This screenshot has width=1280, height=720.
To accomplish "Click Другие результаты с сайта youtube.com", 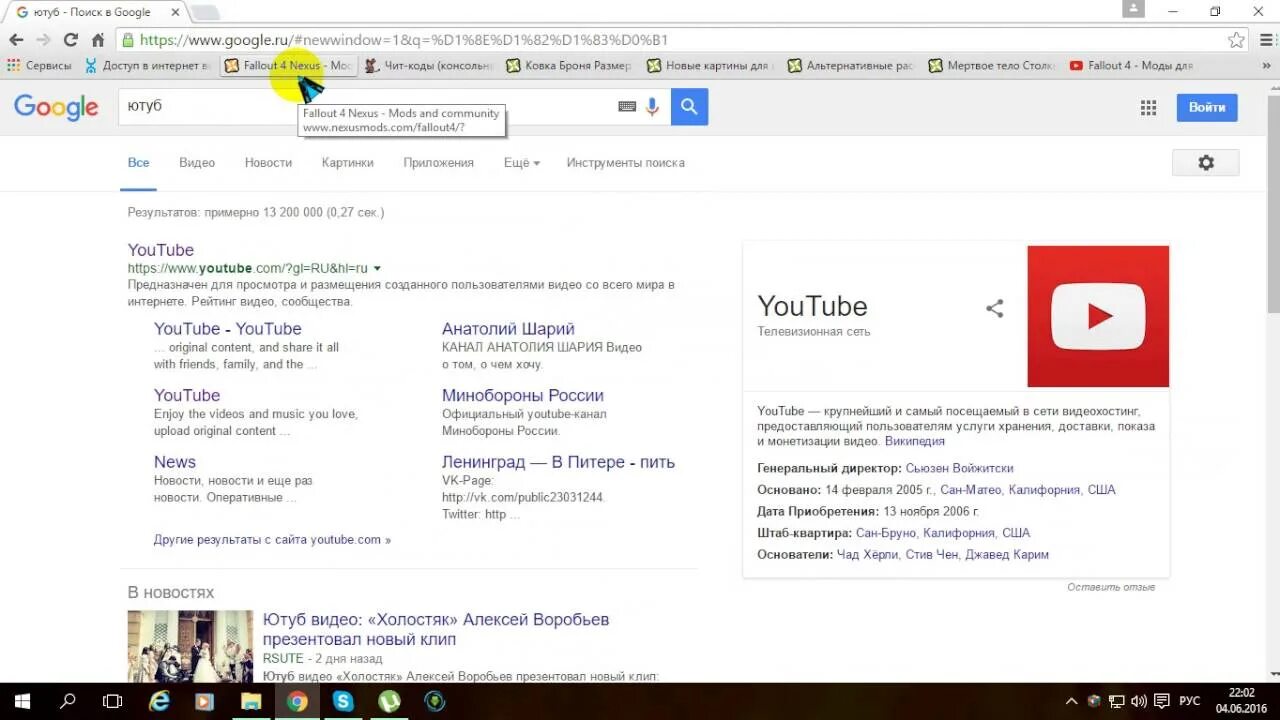I will [272, 540].
